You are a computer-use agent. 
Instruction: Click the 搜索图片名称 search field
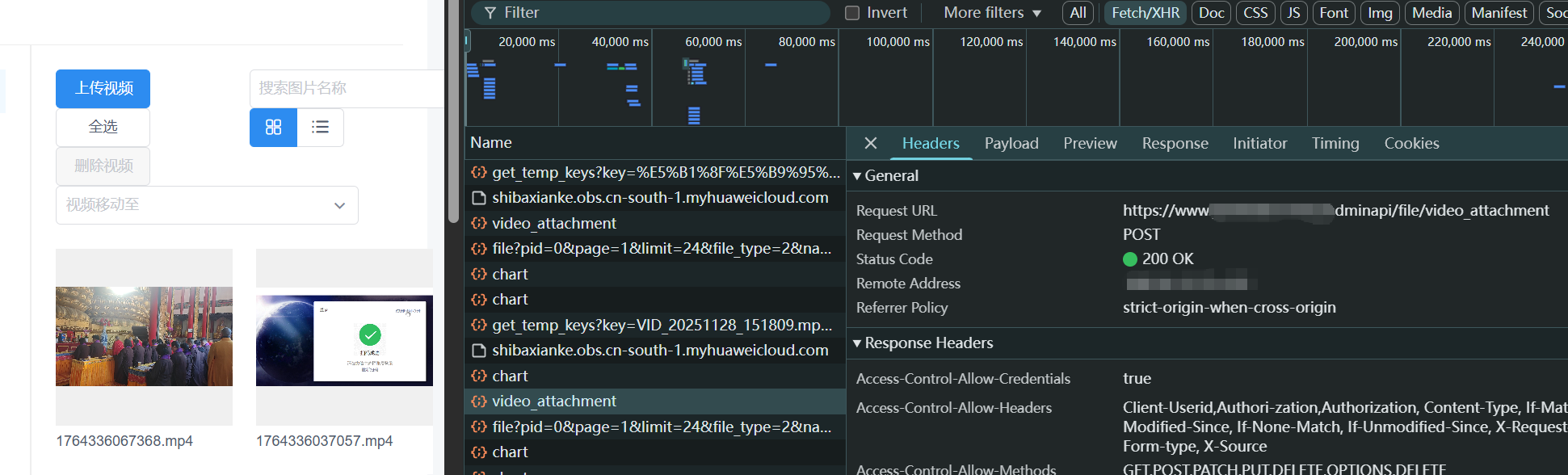347,89
